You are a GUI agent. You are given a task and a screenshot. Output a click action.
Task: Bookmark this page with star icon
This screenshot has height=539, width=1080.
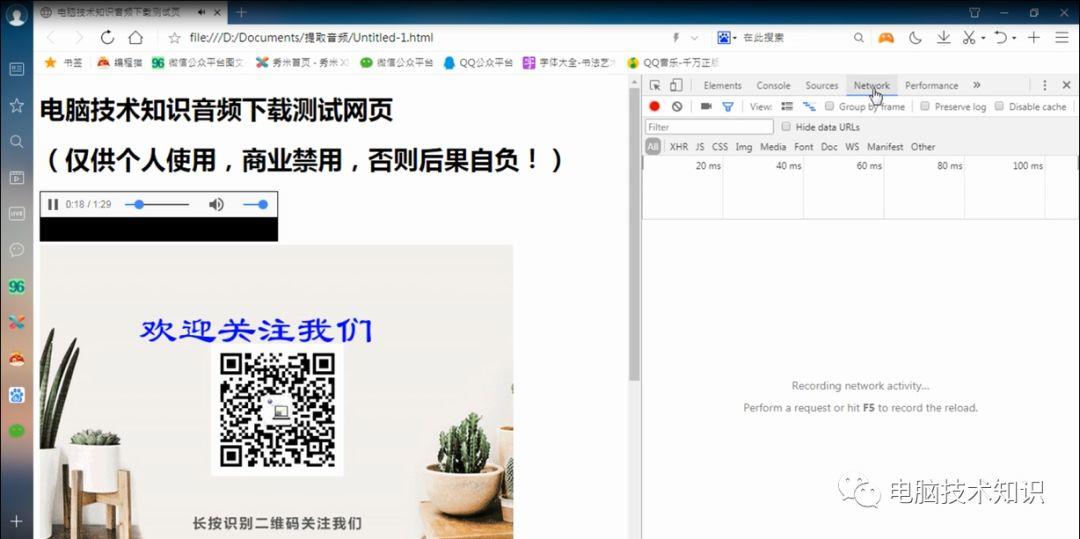(x=175, y=38)
